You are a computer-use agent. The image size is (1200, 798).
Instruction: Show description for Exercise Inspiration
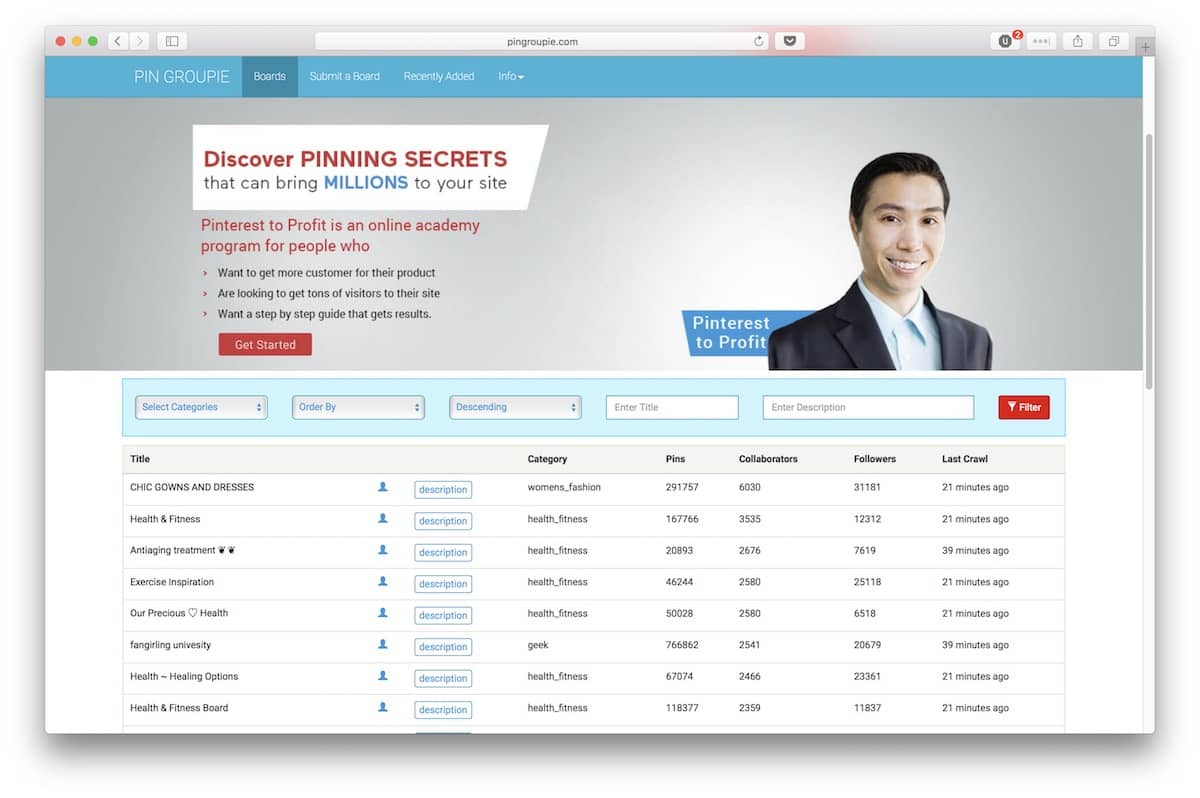[443, 584]
